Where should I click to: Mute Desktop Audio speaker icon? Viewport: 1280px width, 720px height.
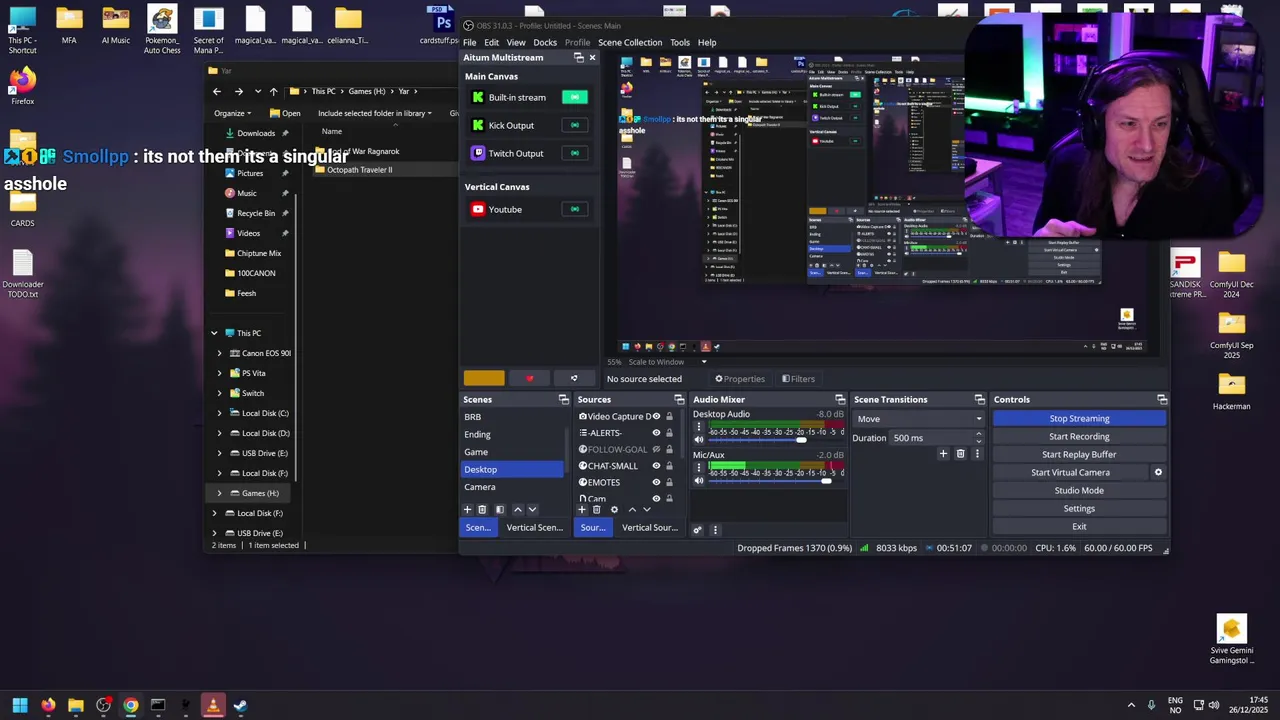coord(699,440)
